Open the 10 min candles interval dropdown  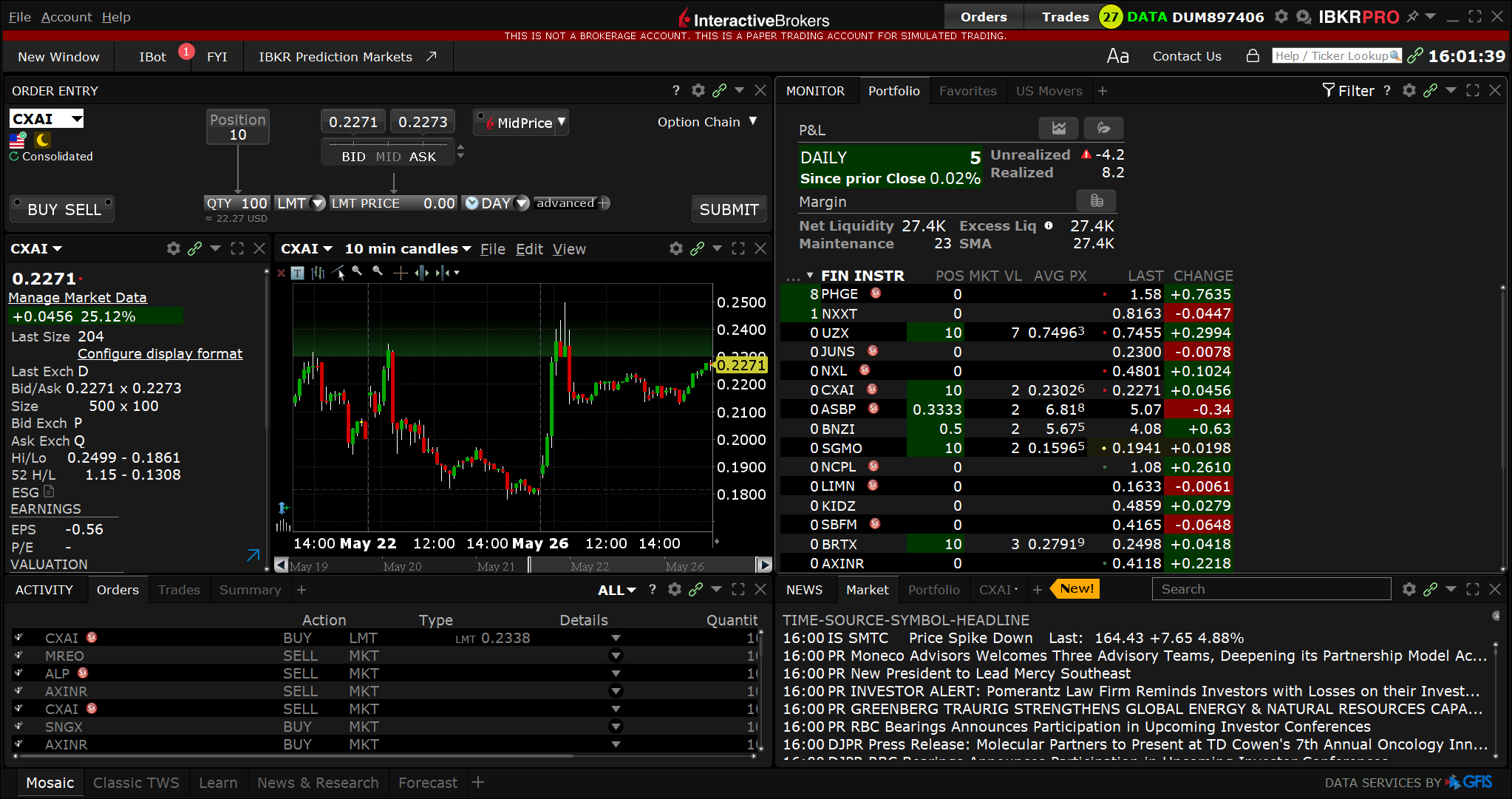tap(408, 248)
